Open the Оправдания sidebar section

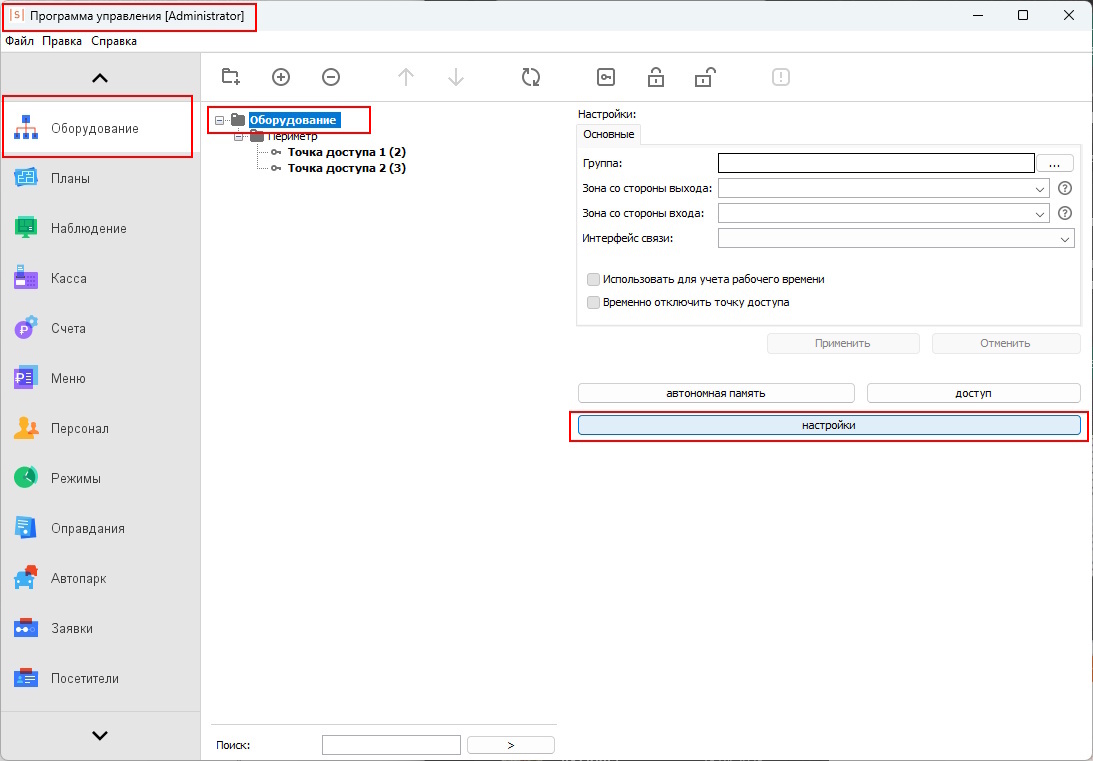[100, 528]
